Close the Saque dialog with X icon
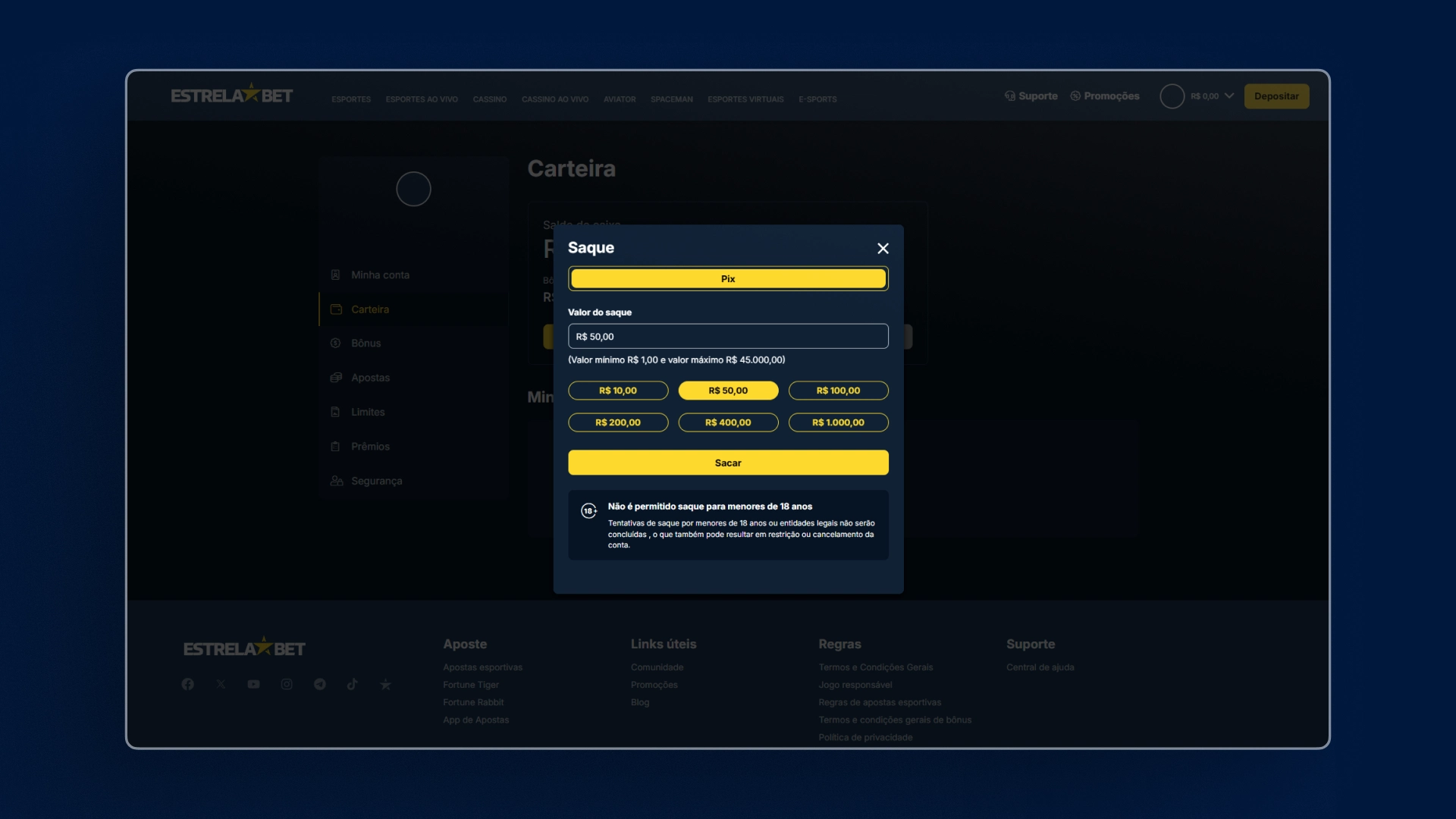This screenshot has width=1456, height=819. tap(883, 249)
